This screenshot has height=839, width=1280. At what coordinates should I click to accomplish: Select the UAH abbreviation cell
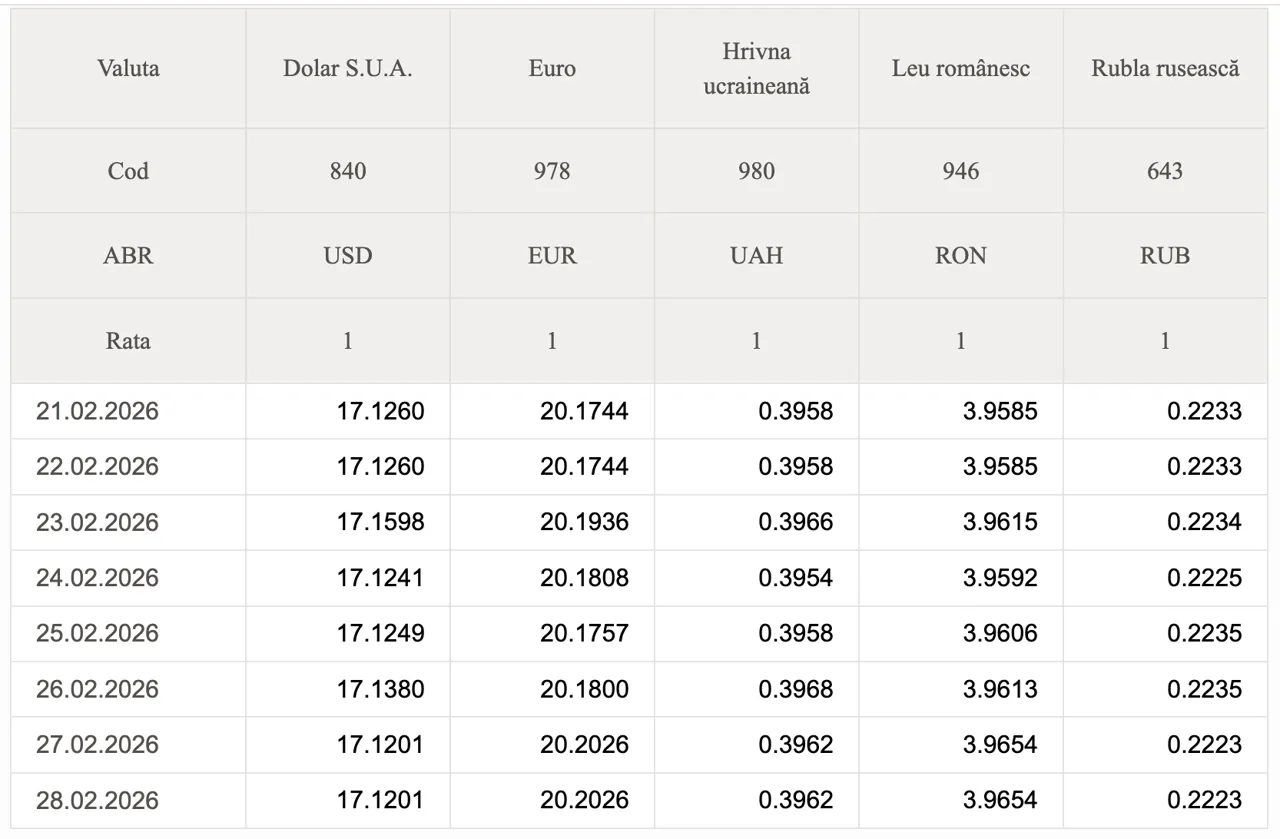pyautogui.click(x=756, y=256)
